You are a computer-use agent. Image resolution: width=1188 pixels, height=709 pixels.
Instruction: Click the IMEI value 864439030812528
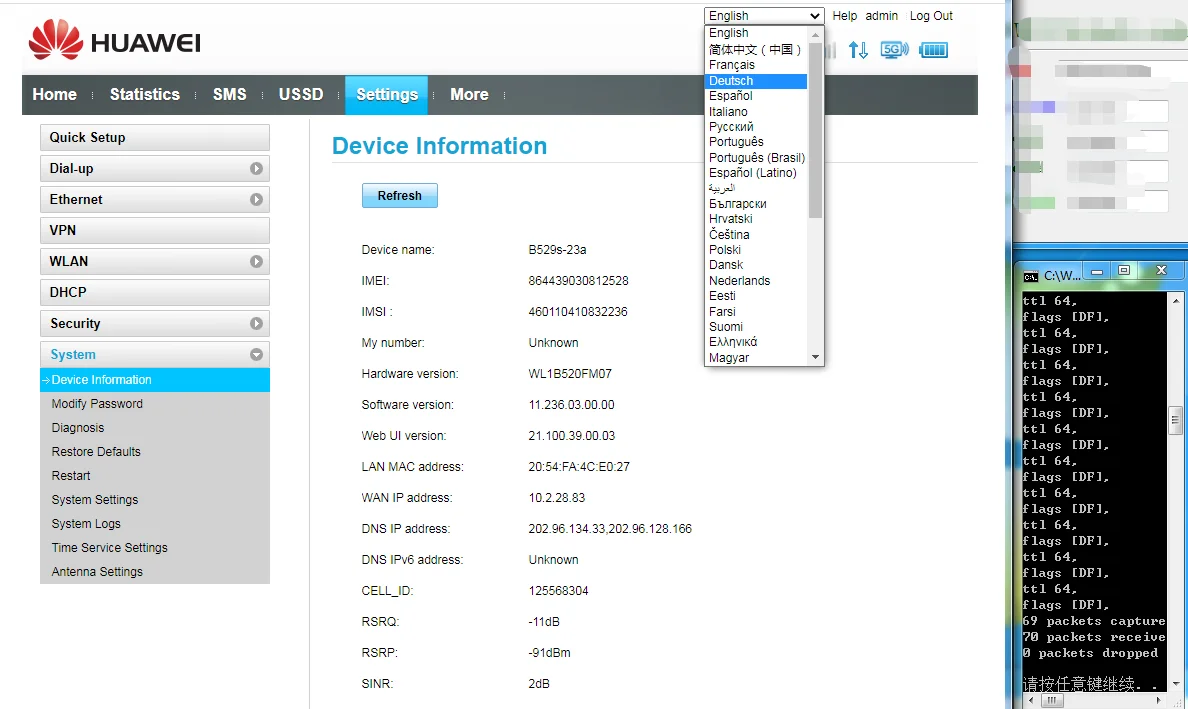(579, 281)
